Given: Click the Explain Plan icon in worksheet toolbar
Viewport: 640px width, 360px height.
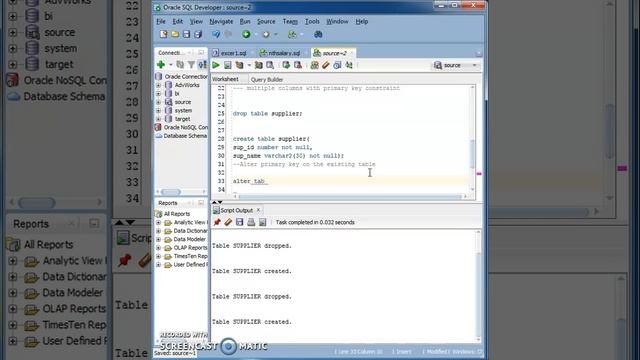Looking at the screenshot, I should pos(239,65).
